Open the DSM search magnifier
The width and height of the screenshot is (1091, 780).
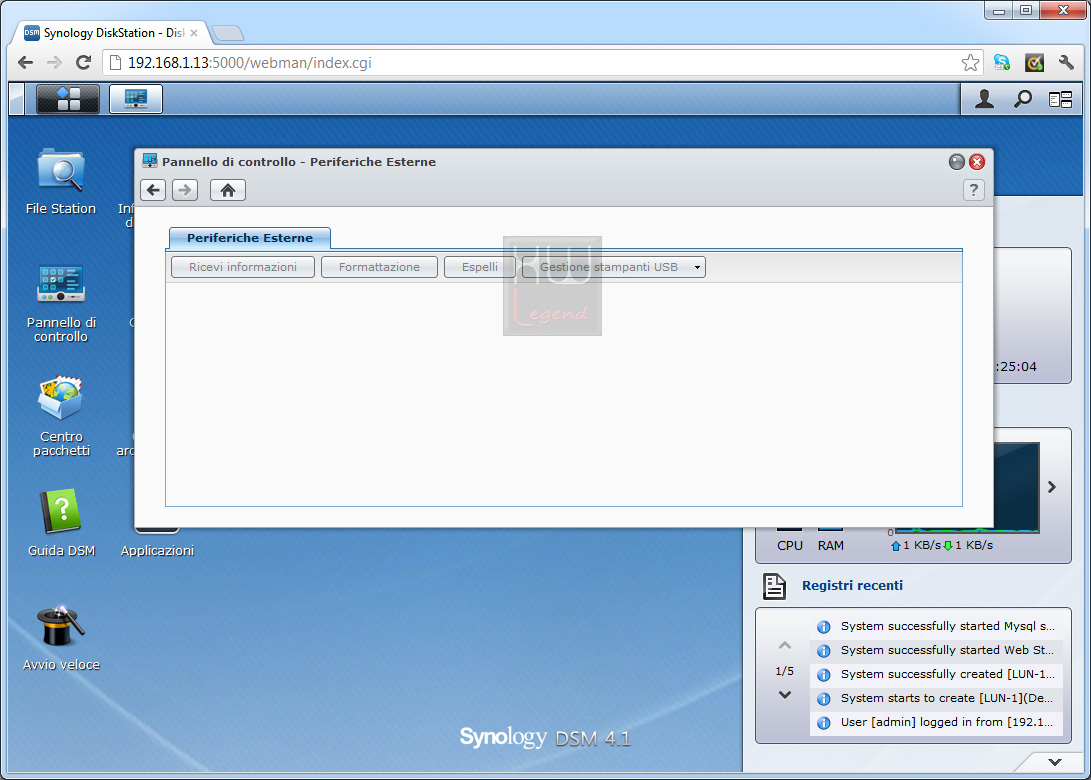coord(1023,100)
